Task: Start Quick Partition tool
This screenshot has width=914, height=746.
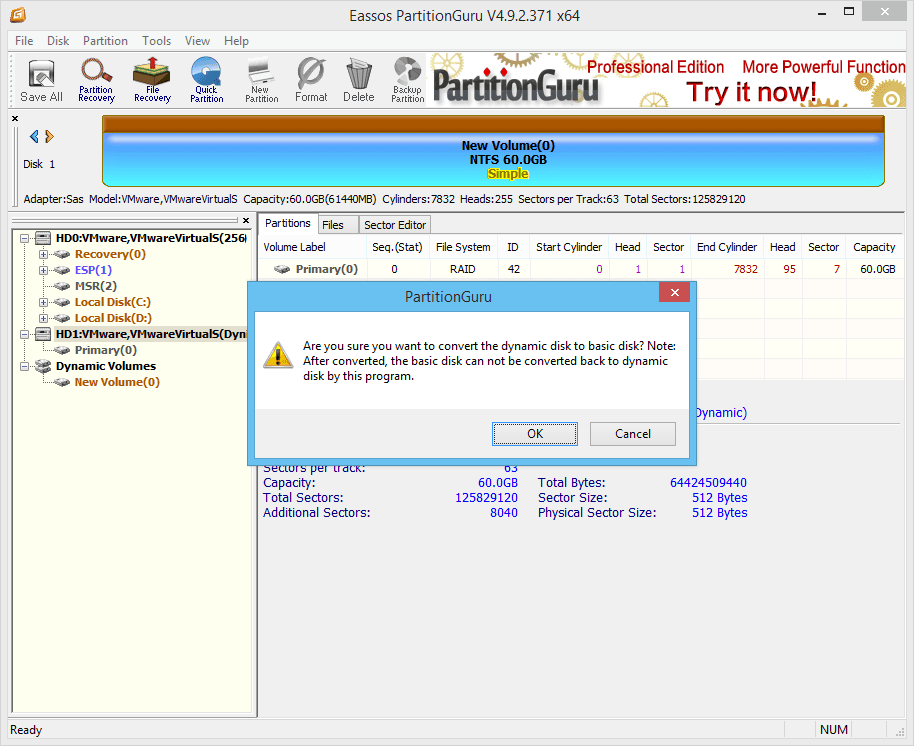Action: 207,81
